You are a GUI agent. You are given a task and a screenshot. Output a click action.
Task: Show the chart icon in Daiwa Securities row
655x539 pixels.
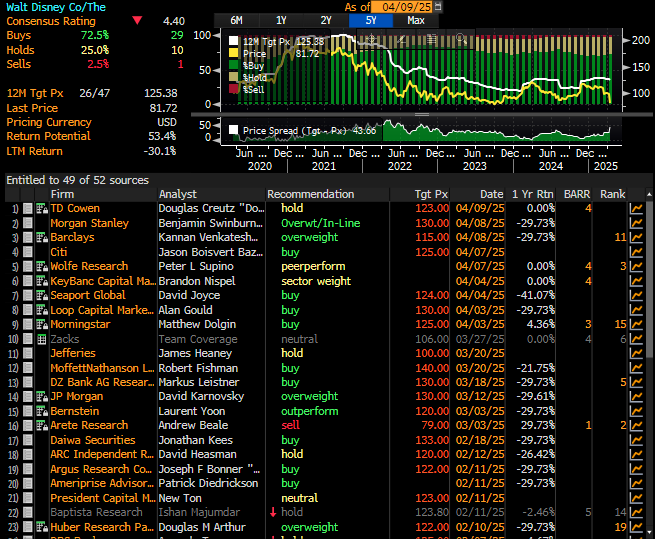[636, 440]
